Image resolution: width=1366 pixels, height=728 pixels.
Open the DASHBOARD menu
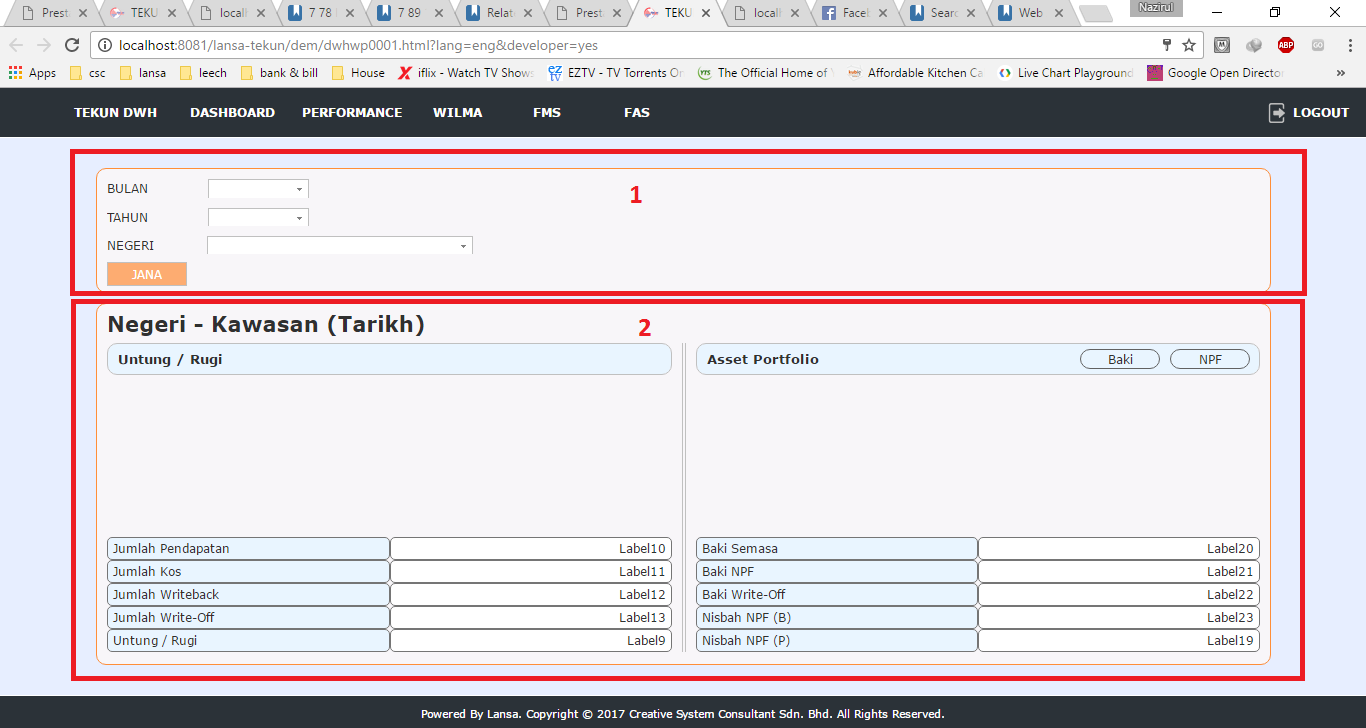pos(232,113)
